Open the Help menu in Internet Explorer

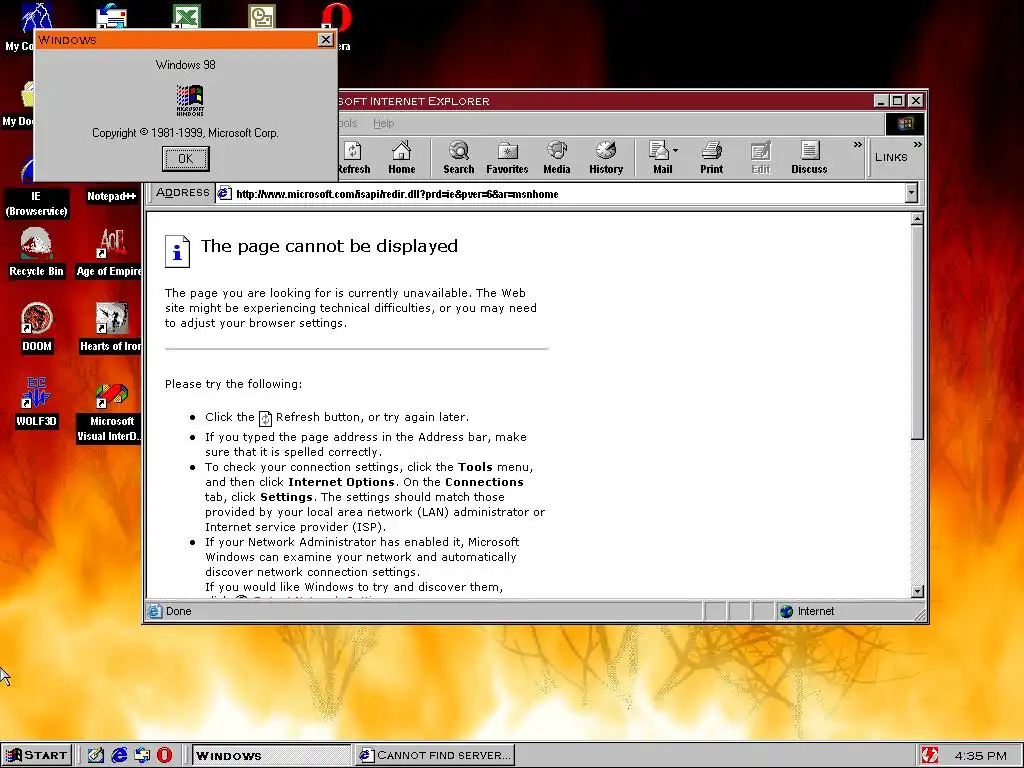coord(383,123)
